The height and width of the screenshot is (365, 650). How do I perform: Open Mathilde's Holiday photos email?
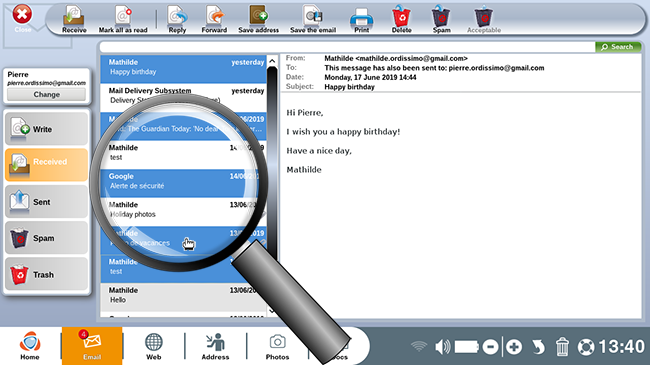click(183, 212)
